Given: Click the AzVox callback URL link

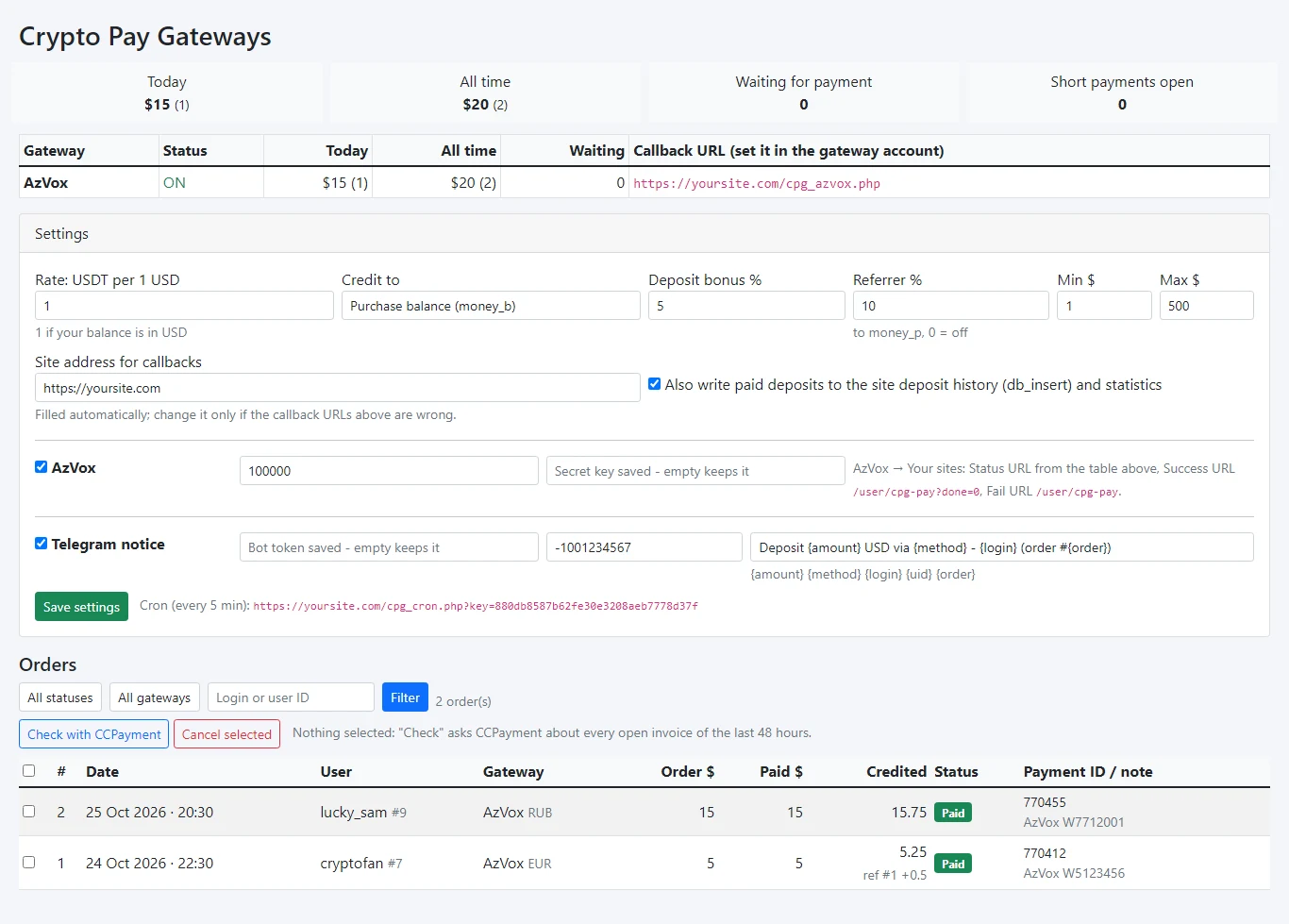Looking at the screenshot, I should 757,184.
